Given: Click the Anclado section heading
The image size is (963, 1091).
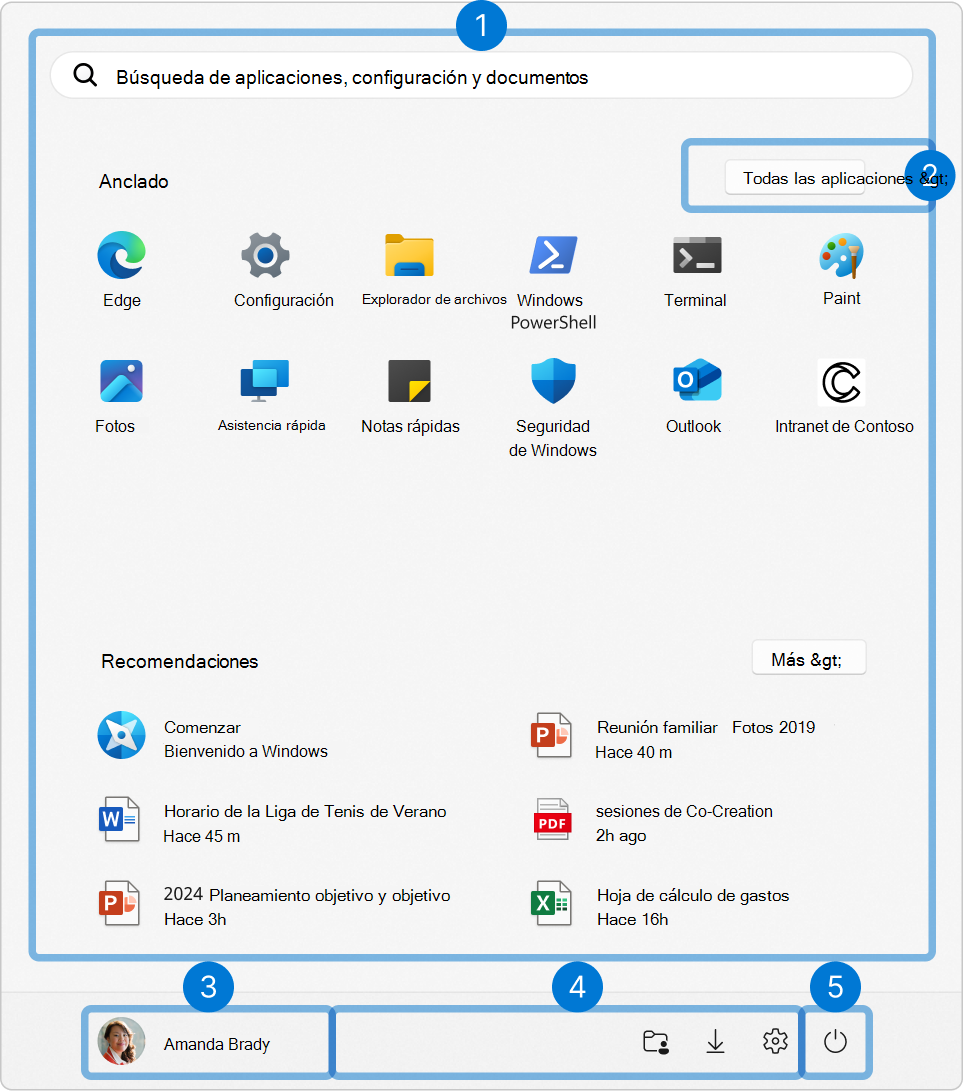Looking at the screenshot, I should [x=134, y=182].
